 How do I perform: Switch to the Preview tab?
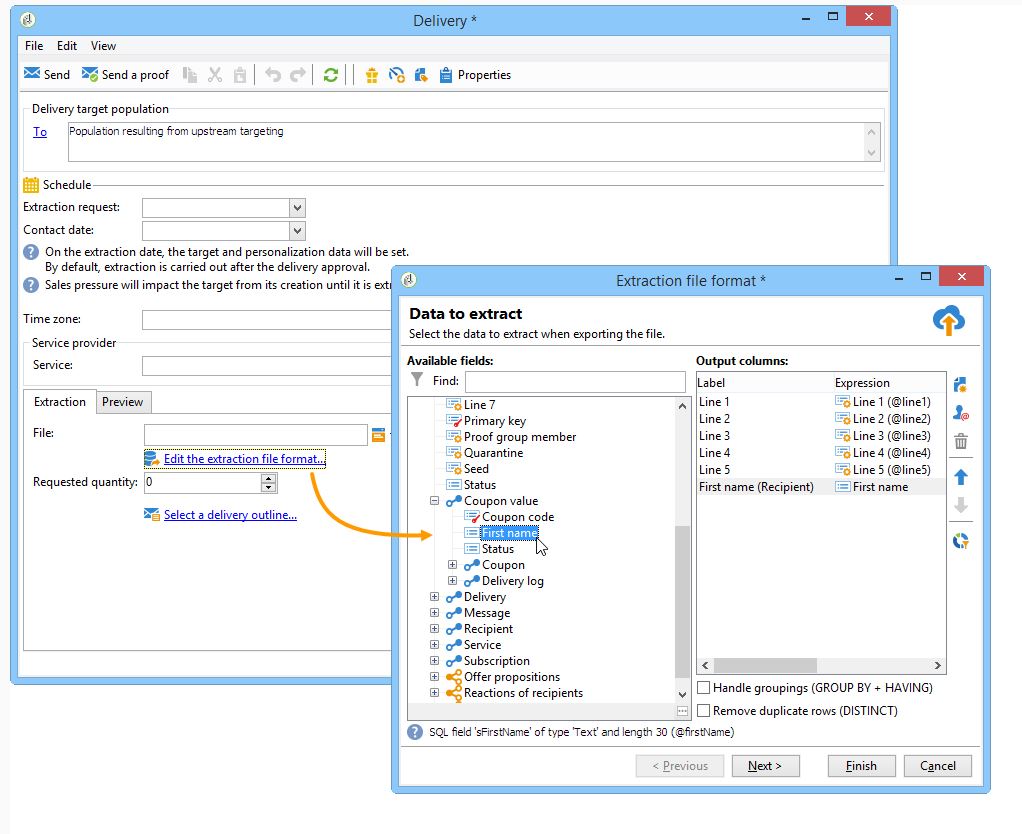point(122,402)
